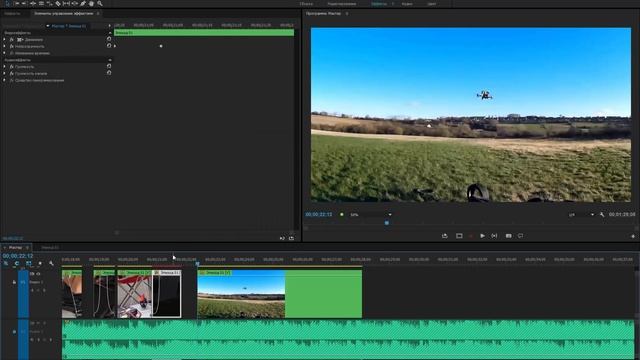This screenshot has height=360, width=640.
Task: Click the Program monitor blue playhead scrubber
Action: [387, 223]
